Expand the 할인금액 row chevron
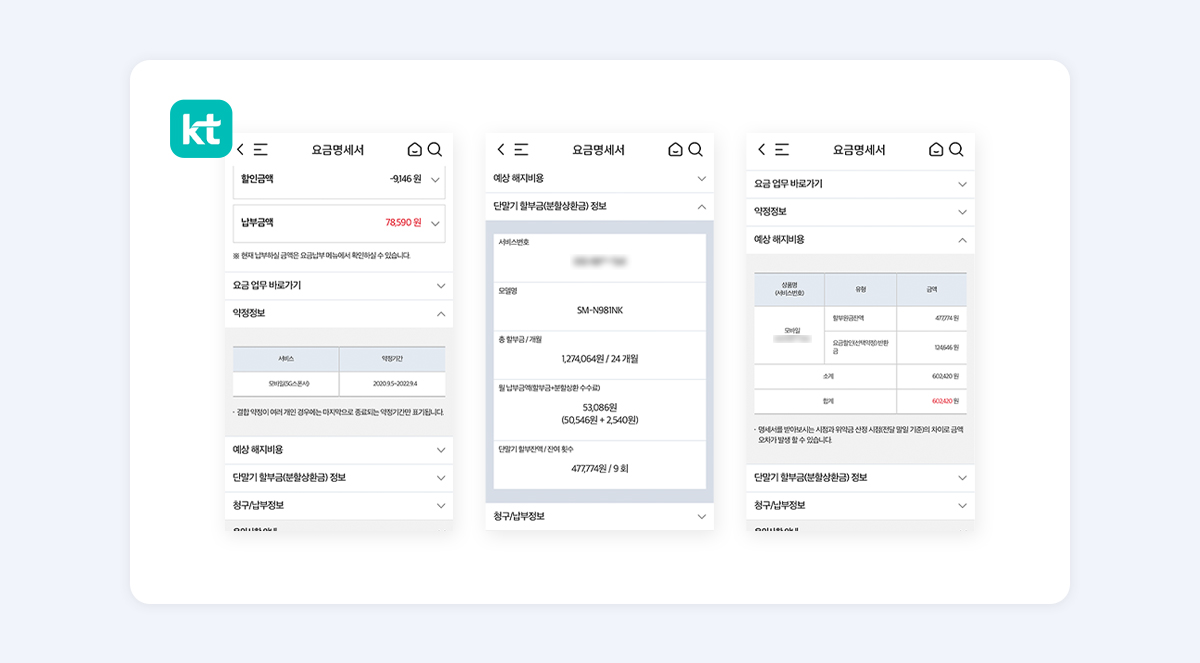The width and height of the screenshot is (1200, 663). 435,180
